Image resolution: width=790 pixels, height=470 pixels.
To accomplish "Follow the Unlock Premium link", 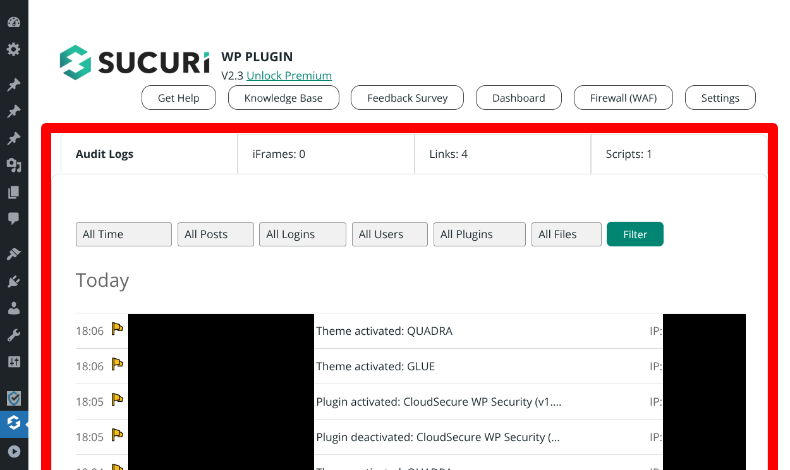I will point(289,76).
